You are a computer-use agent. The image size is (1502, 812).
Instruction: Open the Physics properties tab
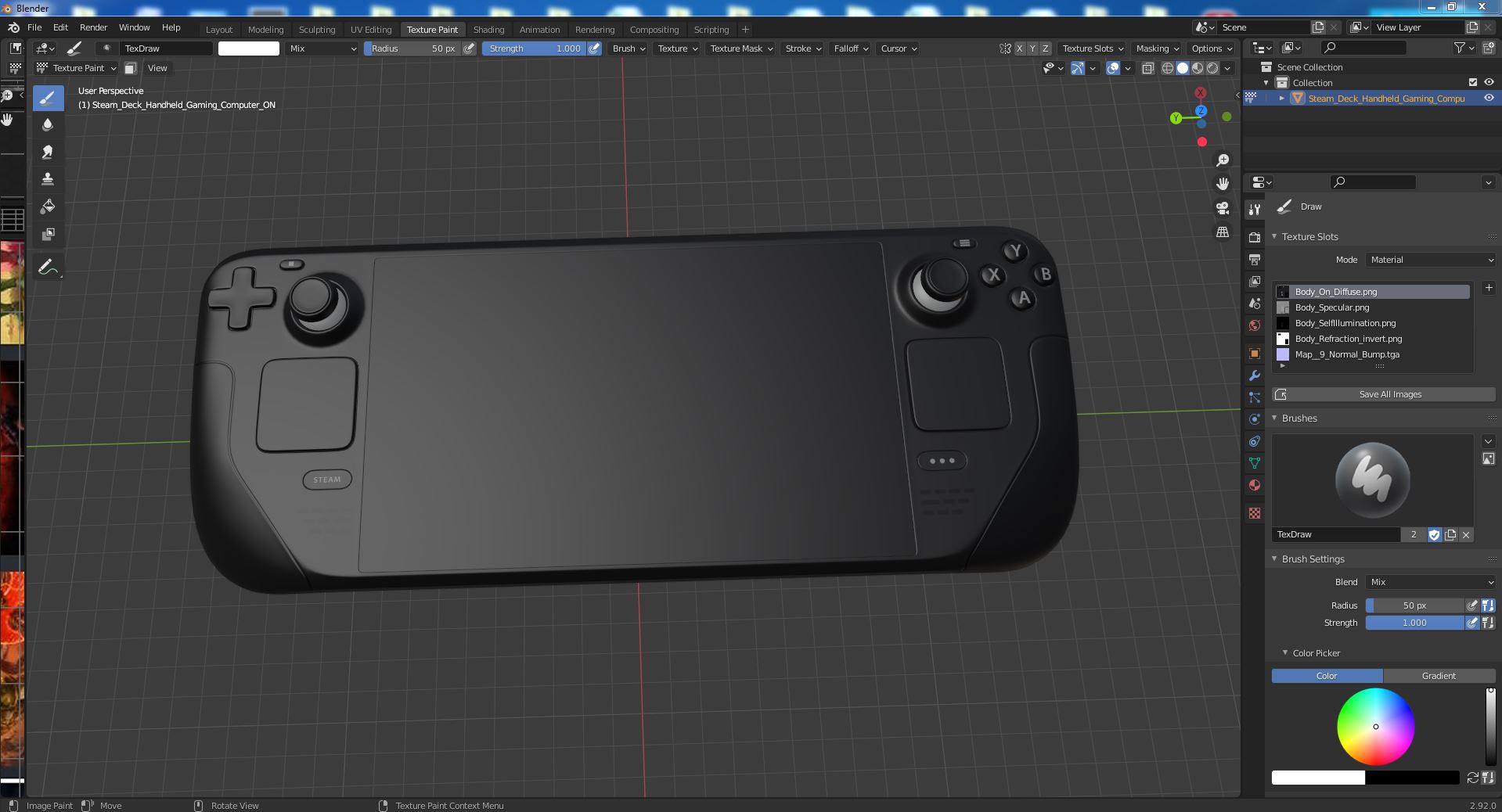point(1255,419)
